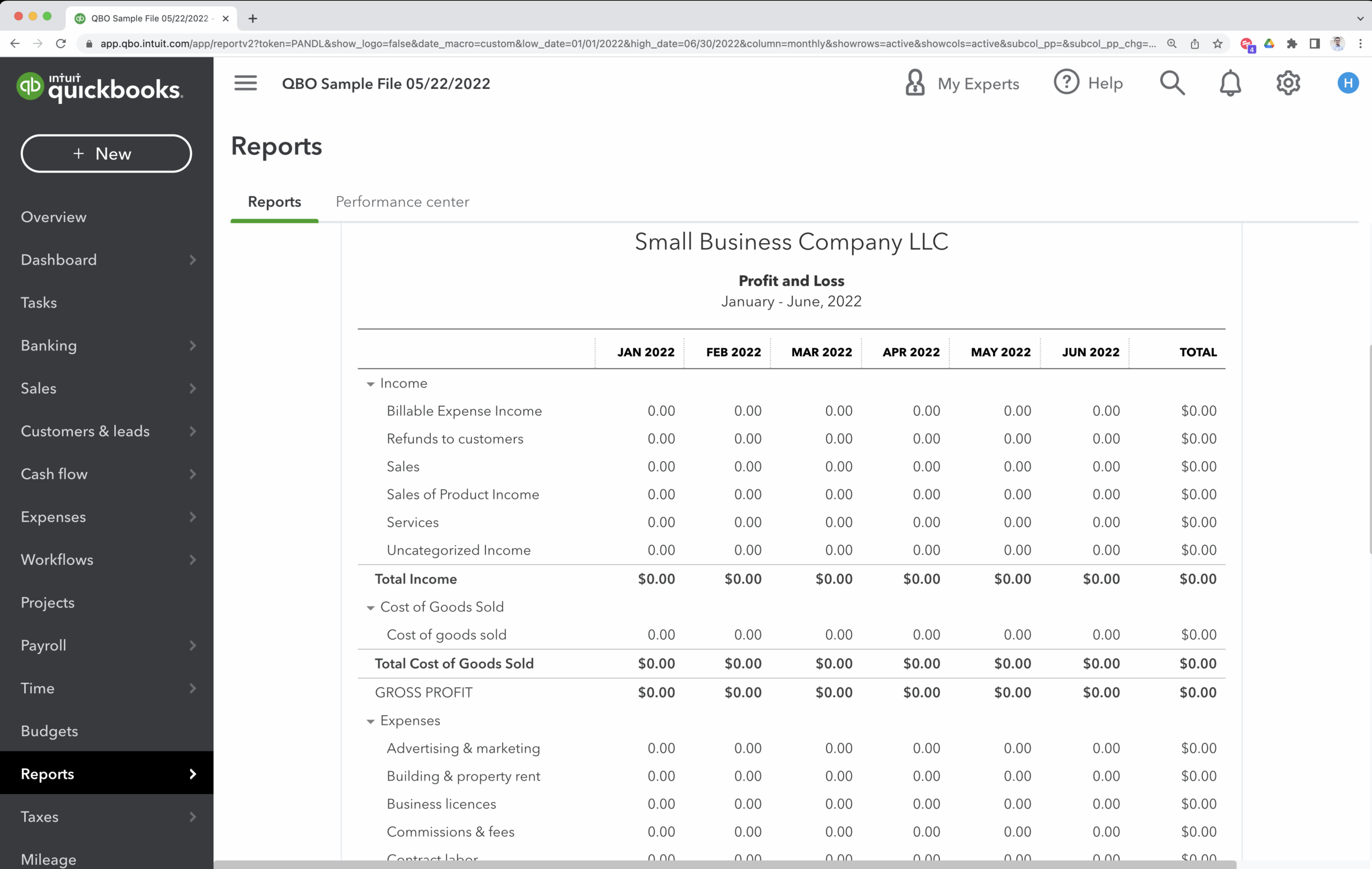This screenshot has height=869, width=1372.
Task: Click the user avatar initial
Action: (x=1347, y=83)
